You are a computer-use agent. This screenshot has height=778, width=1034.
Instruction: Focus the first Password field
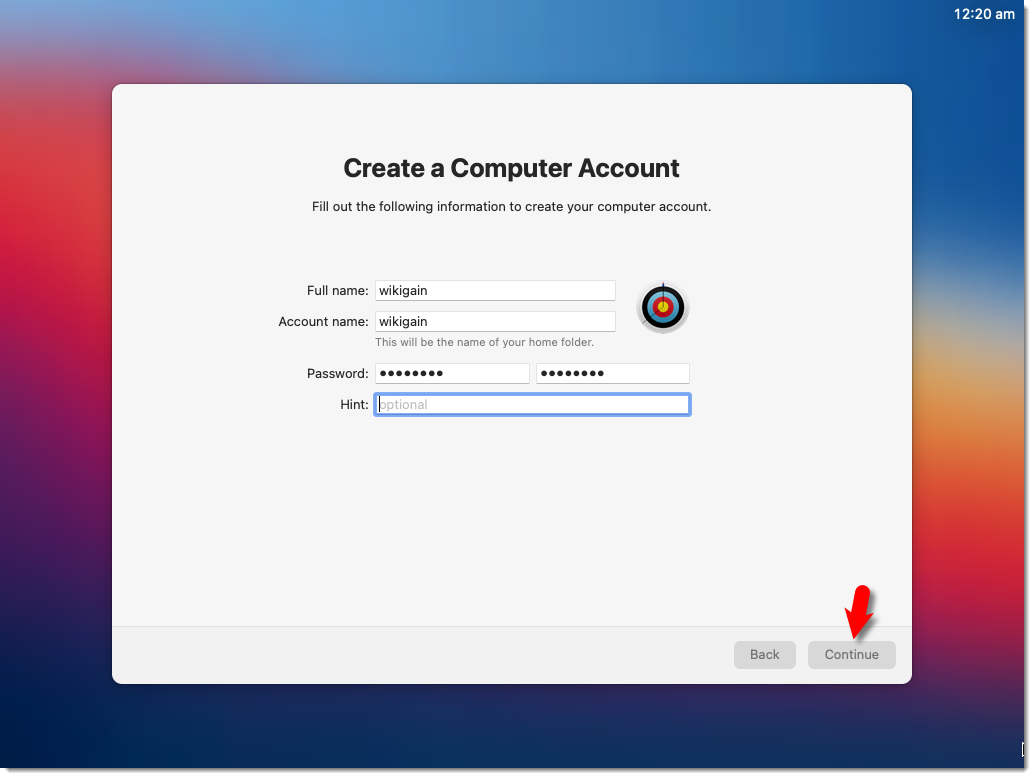pos(452,373)
